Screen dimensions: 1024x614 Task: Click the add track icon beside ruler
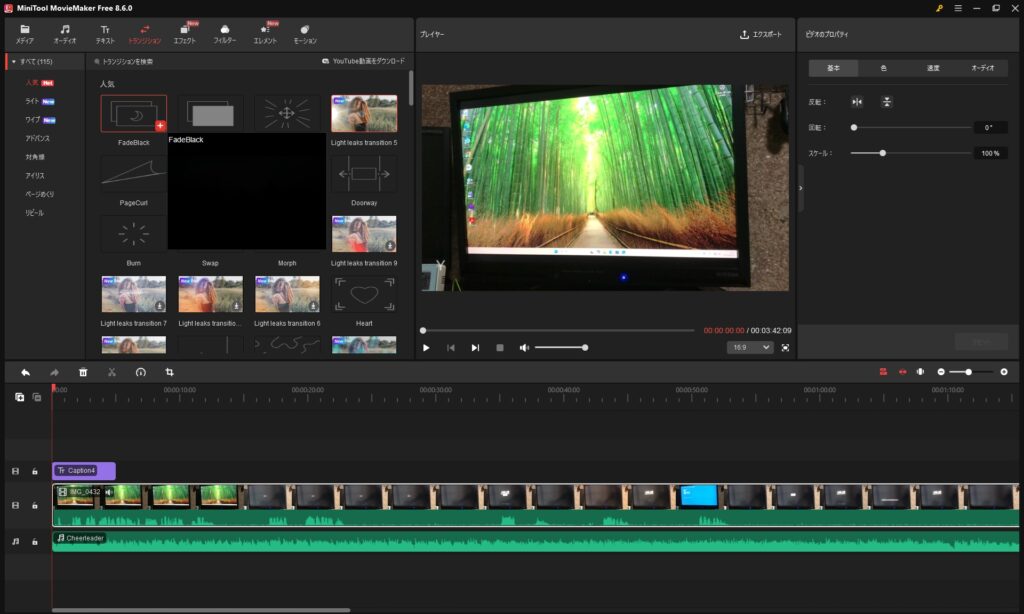[x=20, y=397]
